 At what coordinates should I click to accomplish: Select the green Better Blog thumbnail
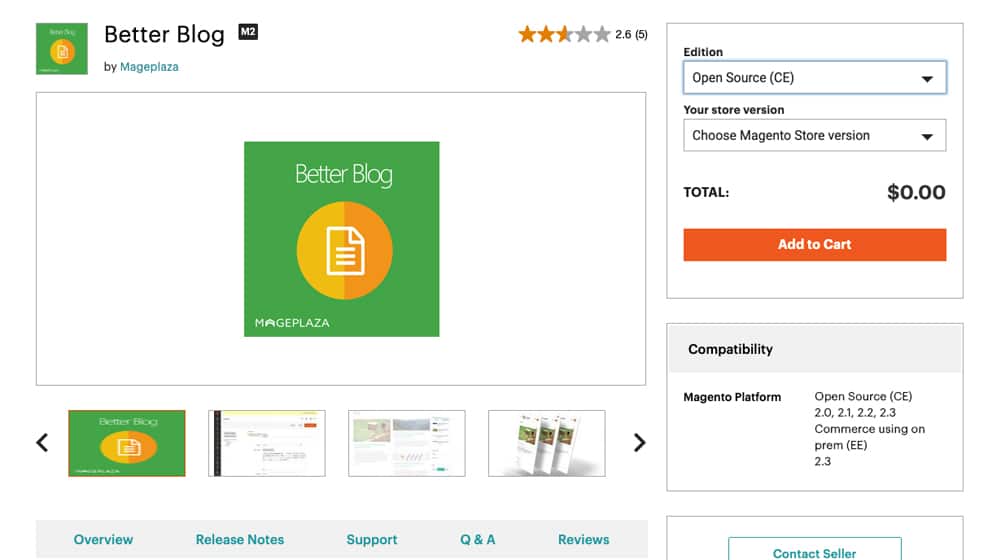(127, 443)
